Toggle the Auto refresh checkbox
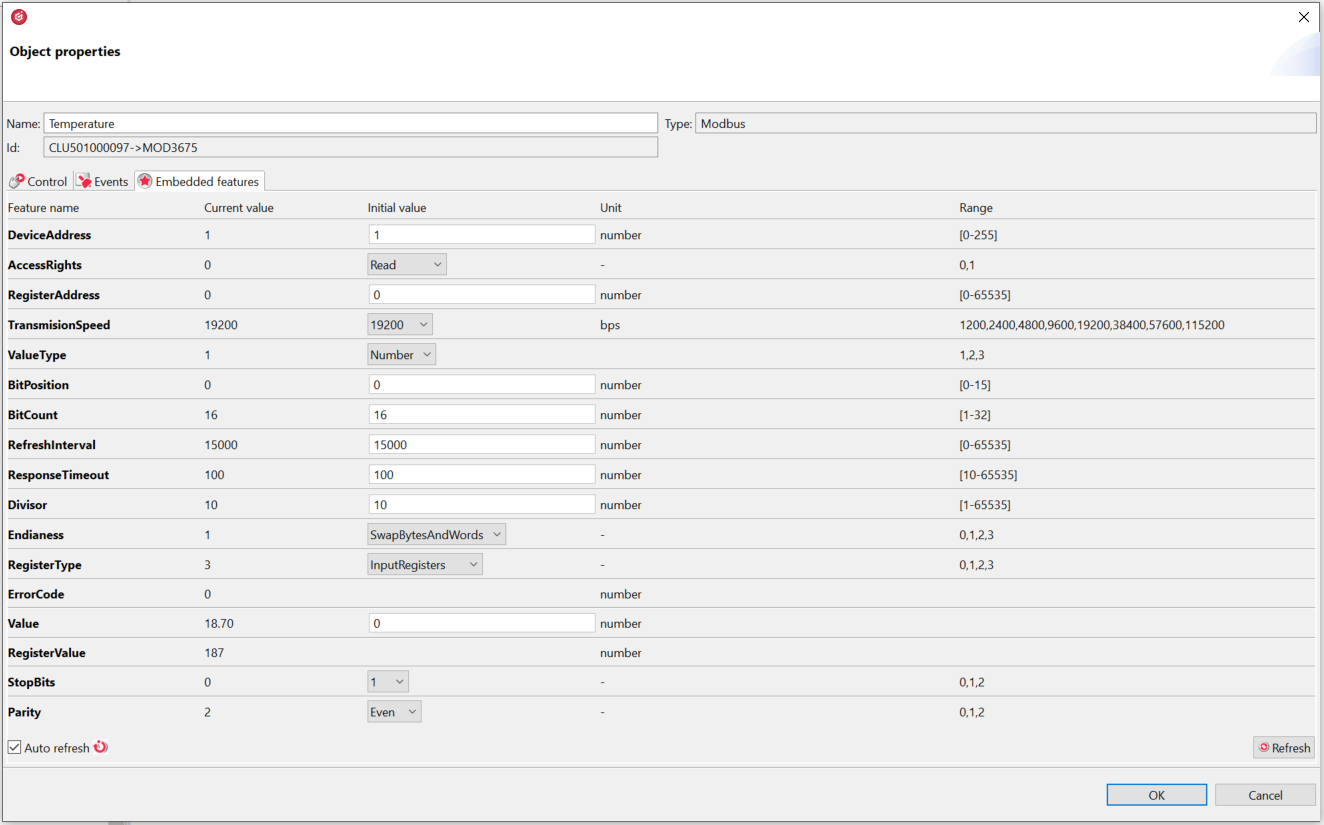The height and width of the screenshot is (825, 1324). pos(14,747)
